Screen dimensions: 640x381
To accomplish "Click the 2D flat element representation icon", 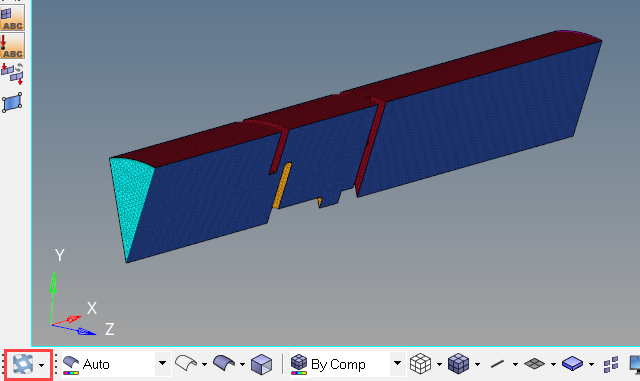I will (x=534, y=363).
